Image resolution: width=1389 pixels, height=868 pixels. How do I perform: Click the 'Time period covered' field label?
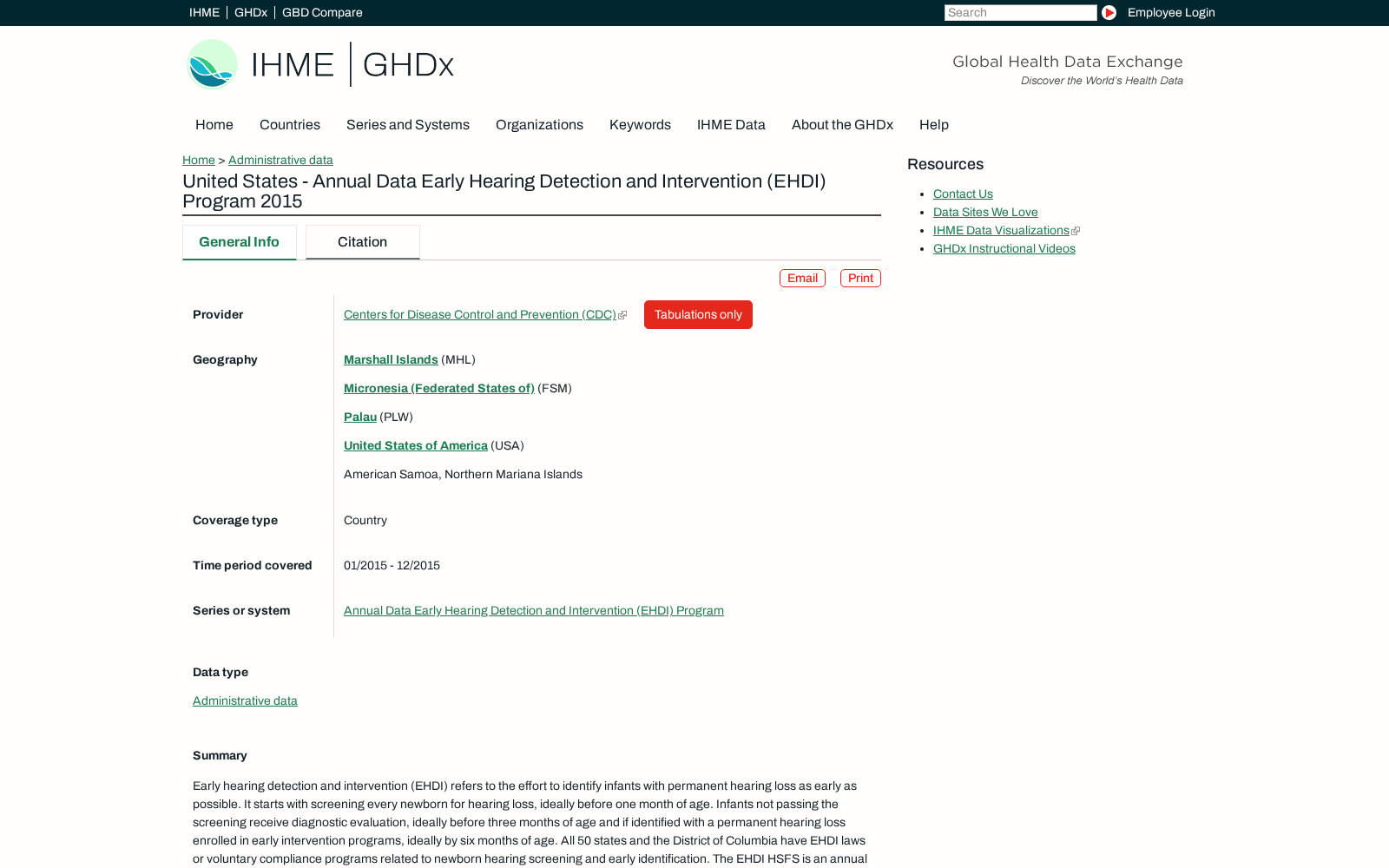(x=252, y=566)
